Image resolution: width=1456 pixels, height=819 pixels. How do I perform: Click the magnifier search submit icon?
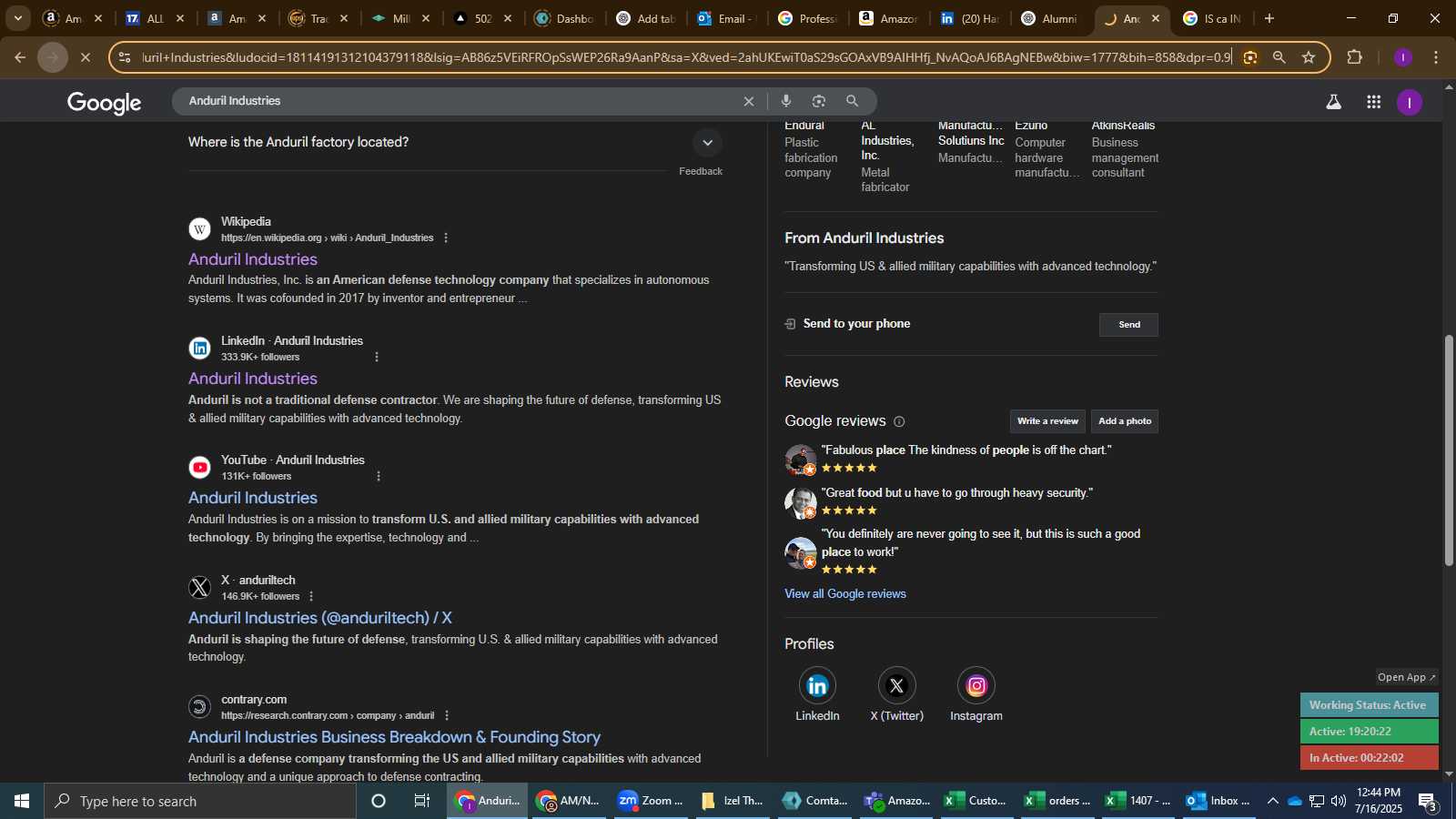tap(852, 101)
